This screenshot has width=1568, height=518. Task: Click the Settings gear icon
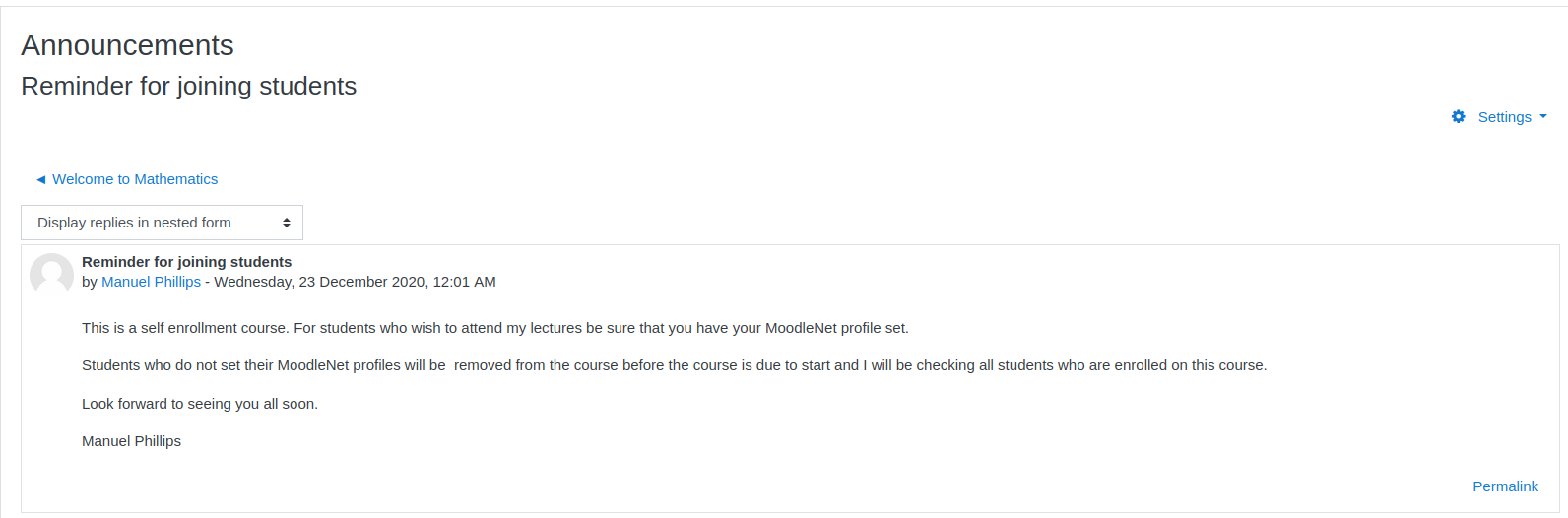[1459, 116]
